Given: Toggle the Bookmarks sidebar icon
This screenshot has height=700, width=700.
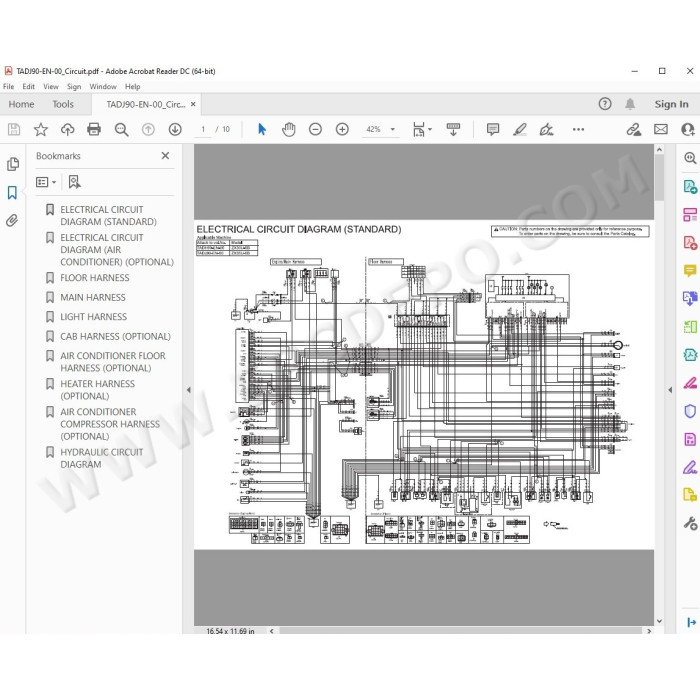Looking at the screenshot, I should click(12, 193).
